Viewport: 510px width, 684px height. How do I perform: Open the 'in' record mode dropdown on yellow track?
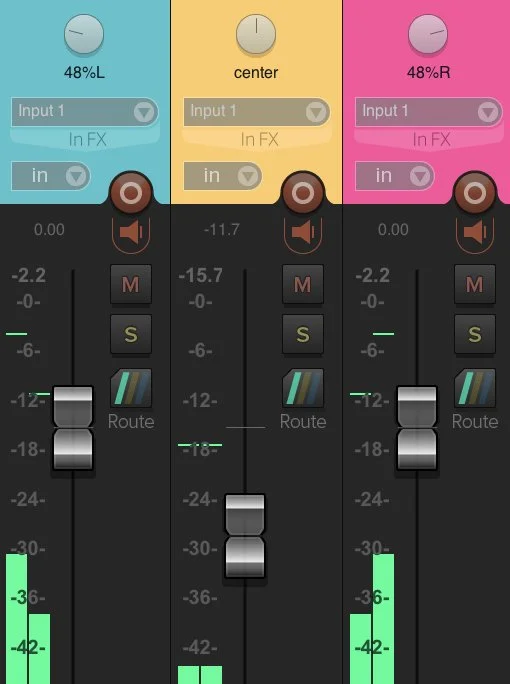pos(223,176)
